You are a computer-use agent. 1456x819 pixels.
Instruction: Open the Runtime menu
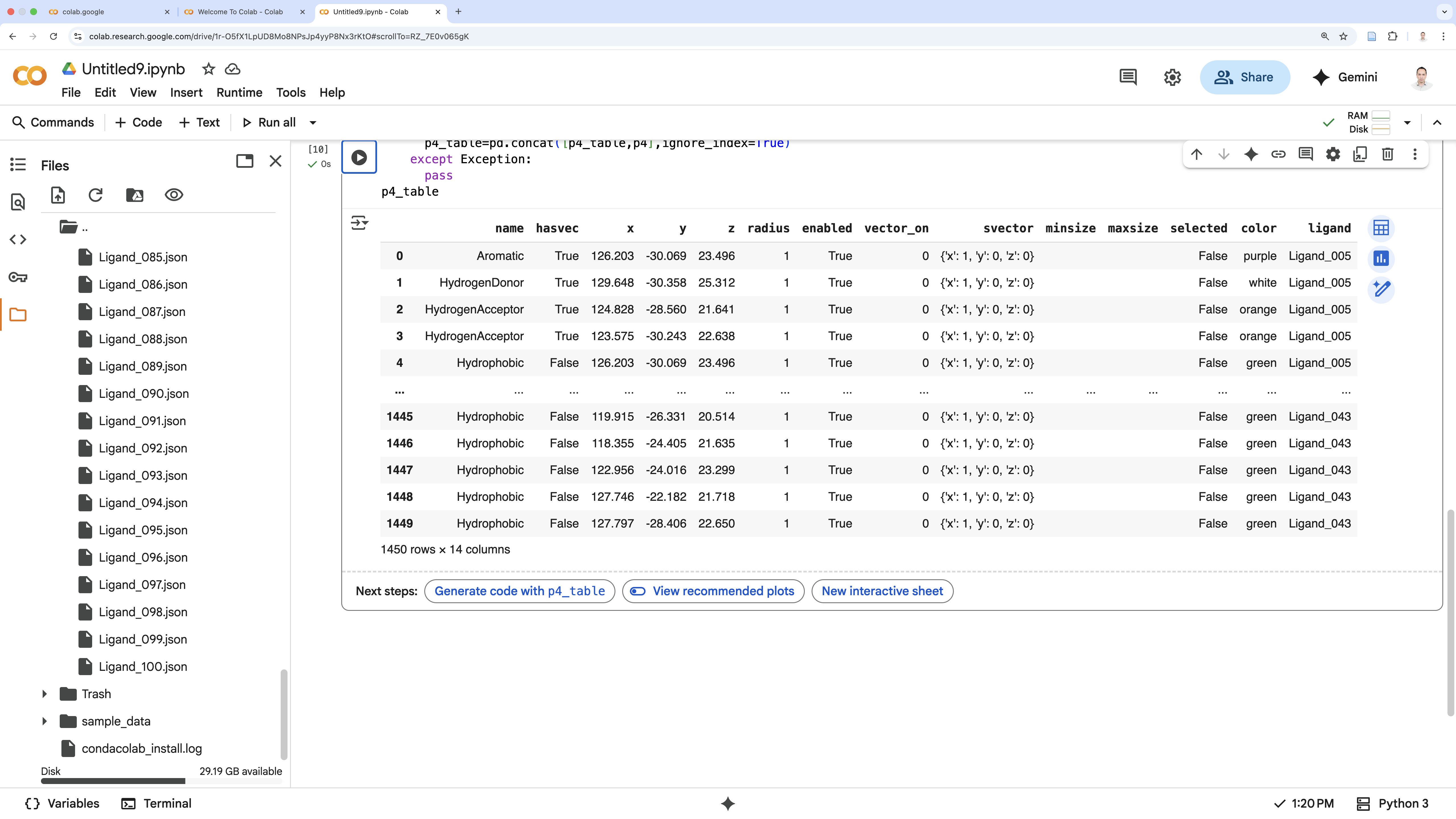click(x=239, y=93)
